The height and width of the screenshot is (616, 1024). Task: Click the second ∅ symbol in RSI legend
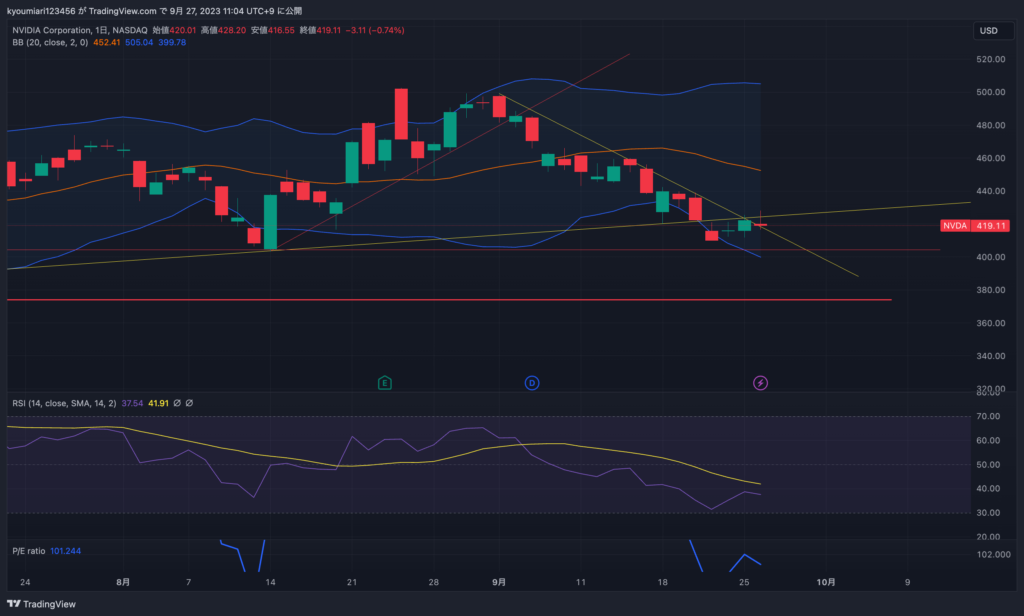click(x=189, y=403)
